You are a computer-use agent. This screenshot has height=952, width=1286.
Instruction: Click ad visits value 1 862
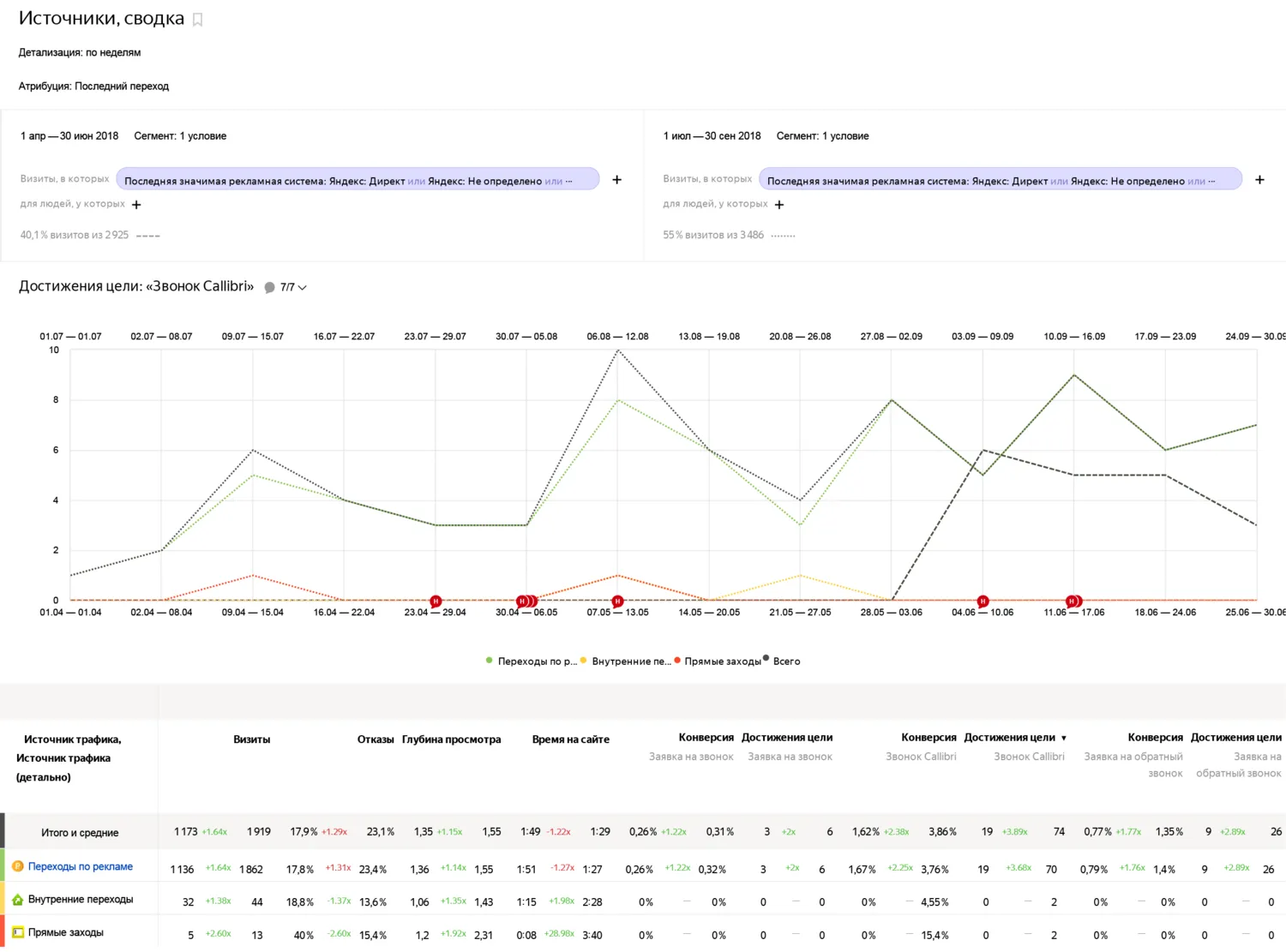251,870
